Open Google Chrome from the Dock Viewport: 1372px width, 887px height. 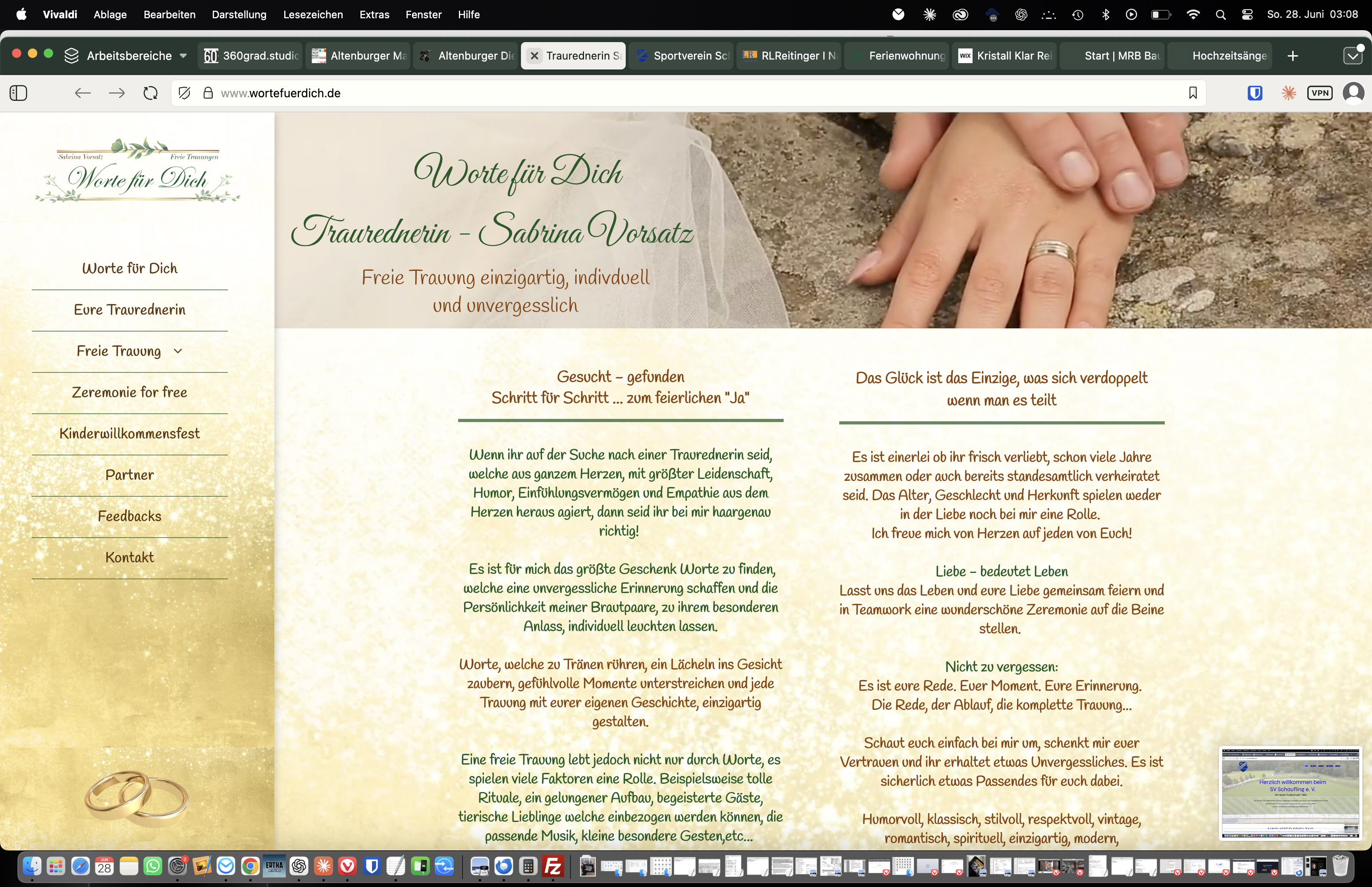click(x=250, y=866)
